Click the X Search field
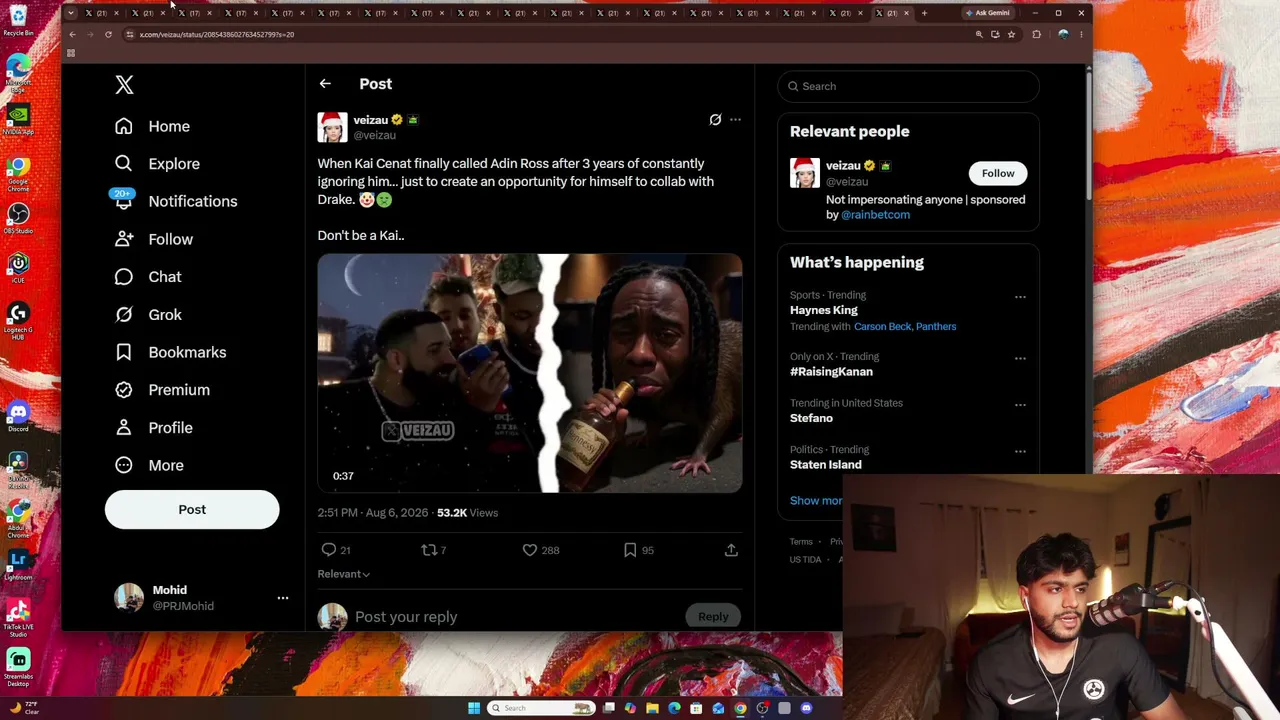 point(908,86)
